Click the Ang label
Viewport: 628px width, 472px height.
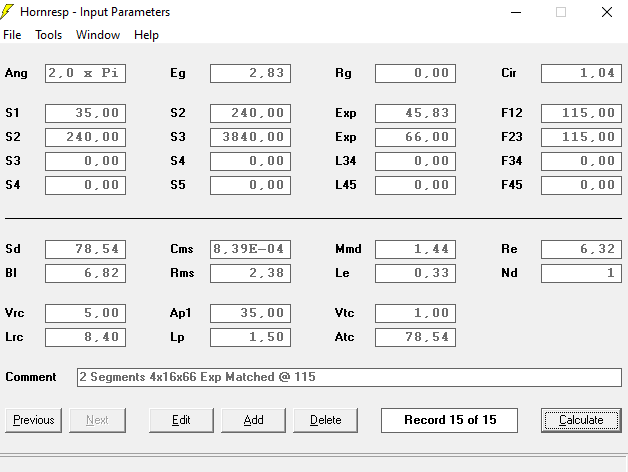tap(16, 73)
